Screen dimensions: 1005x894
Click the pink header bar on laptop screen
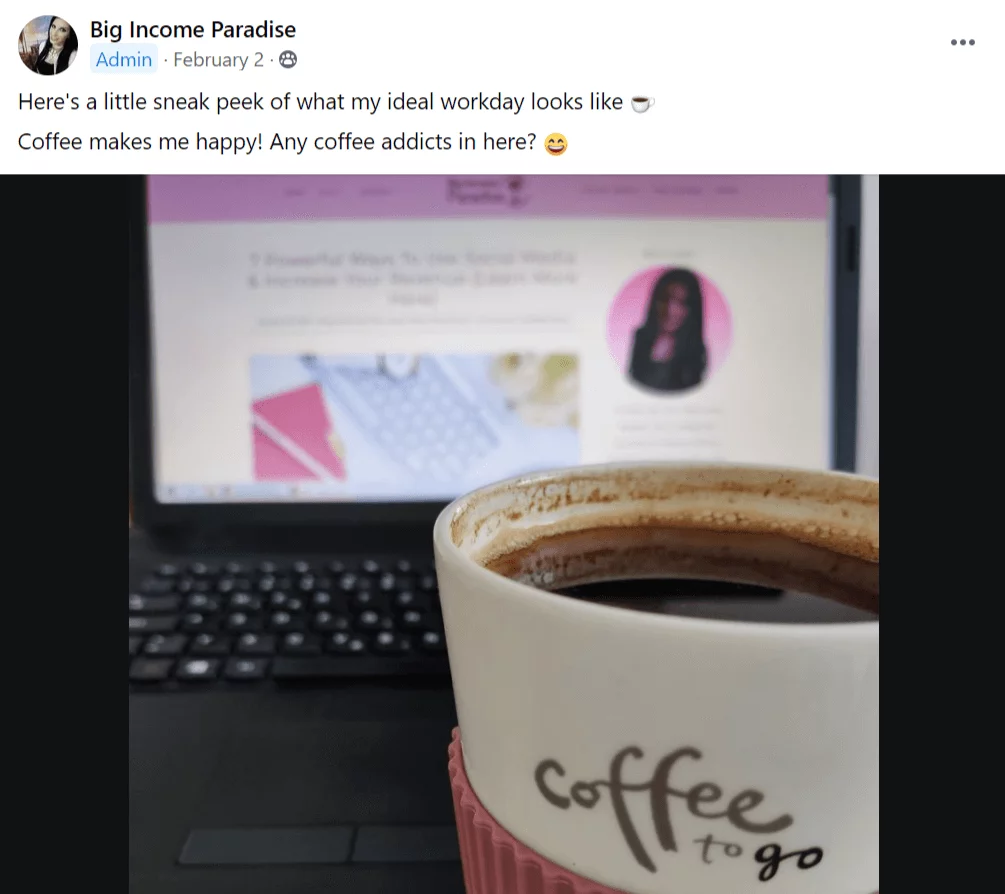487,196
